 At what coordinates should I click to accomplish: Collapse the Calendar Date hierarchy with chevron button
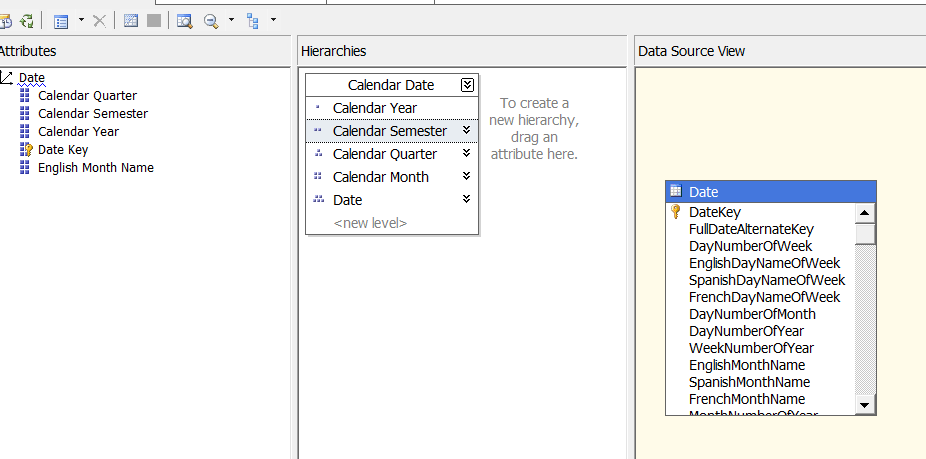[x=467, y=85]
